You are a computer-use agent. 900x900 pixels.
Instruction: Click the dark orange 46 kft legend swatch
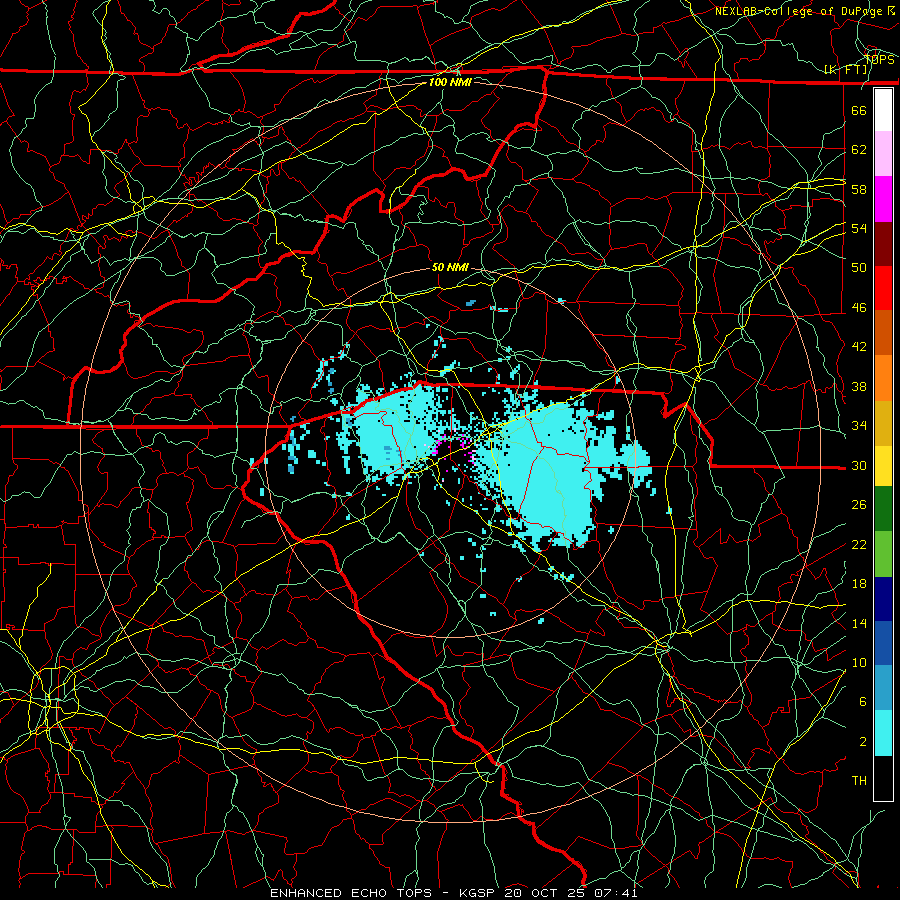pyautogui.click(x=883, y=332)
